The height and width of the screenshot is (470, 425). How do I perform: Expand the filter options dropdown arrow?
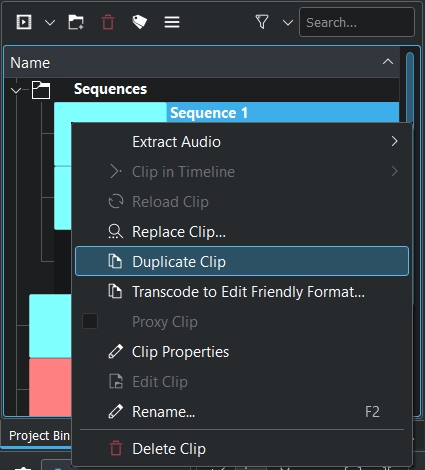click(x=288, y=23)
